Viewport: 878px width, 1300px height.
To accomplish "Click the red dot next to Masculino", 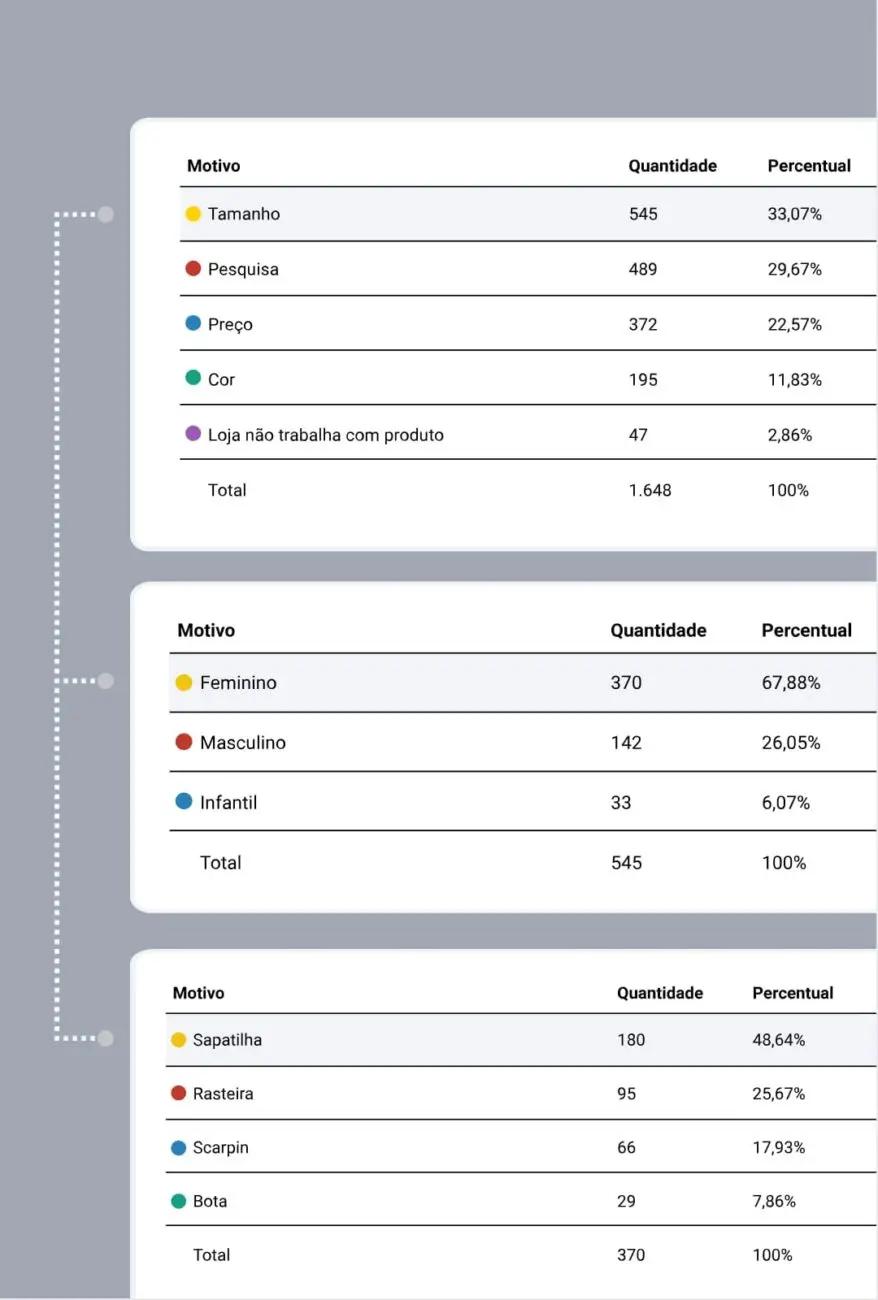I will pos(184,742).
